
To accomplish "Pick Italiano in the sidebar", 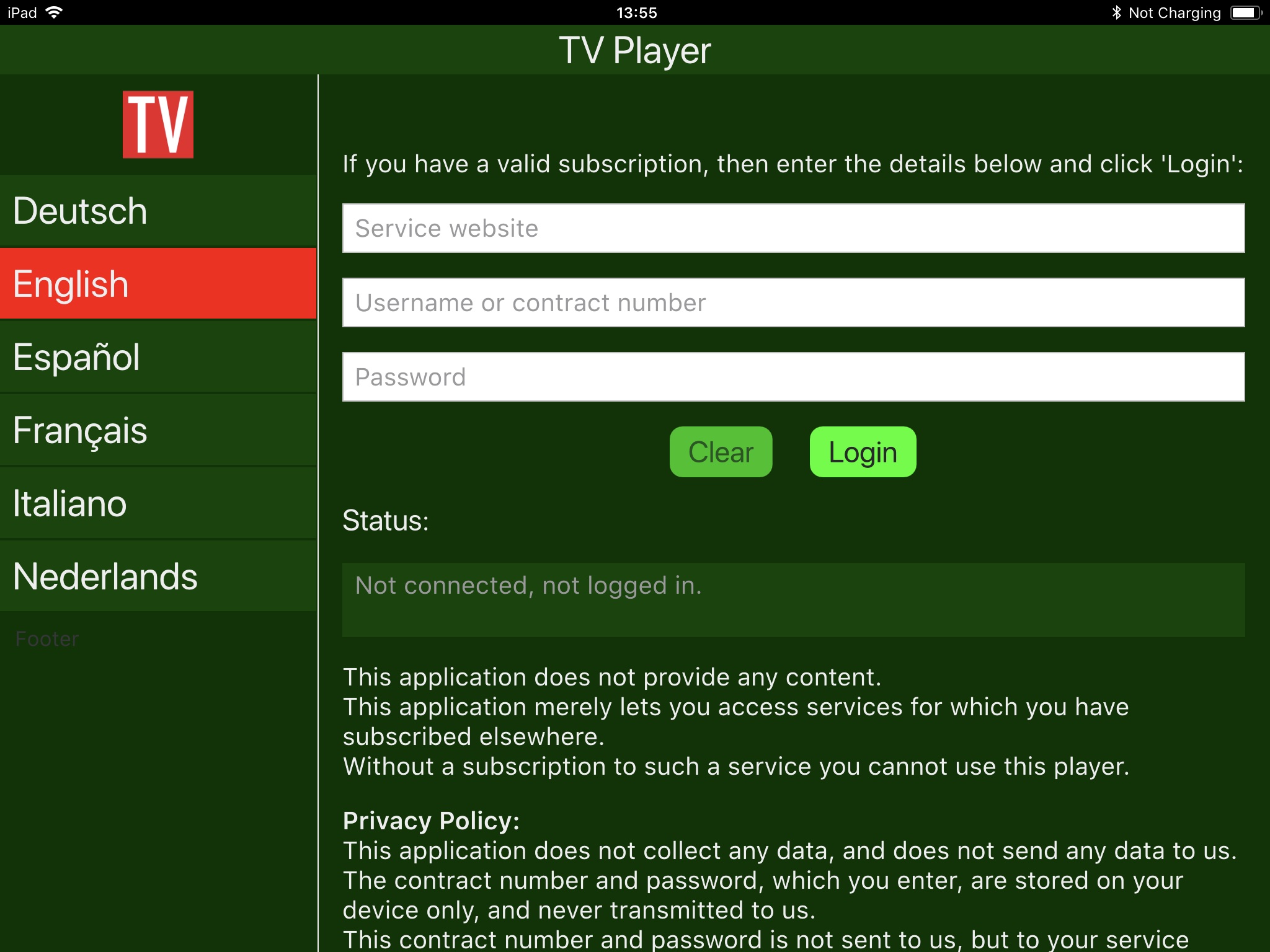I will pos(158,503).
